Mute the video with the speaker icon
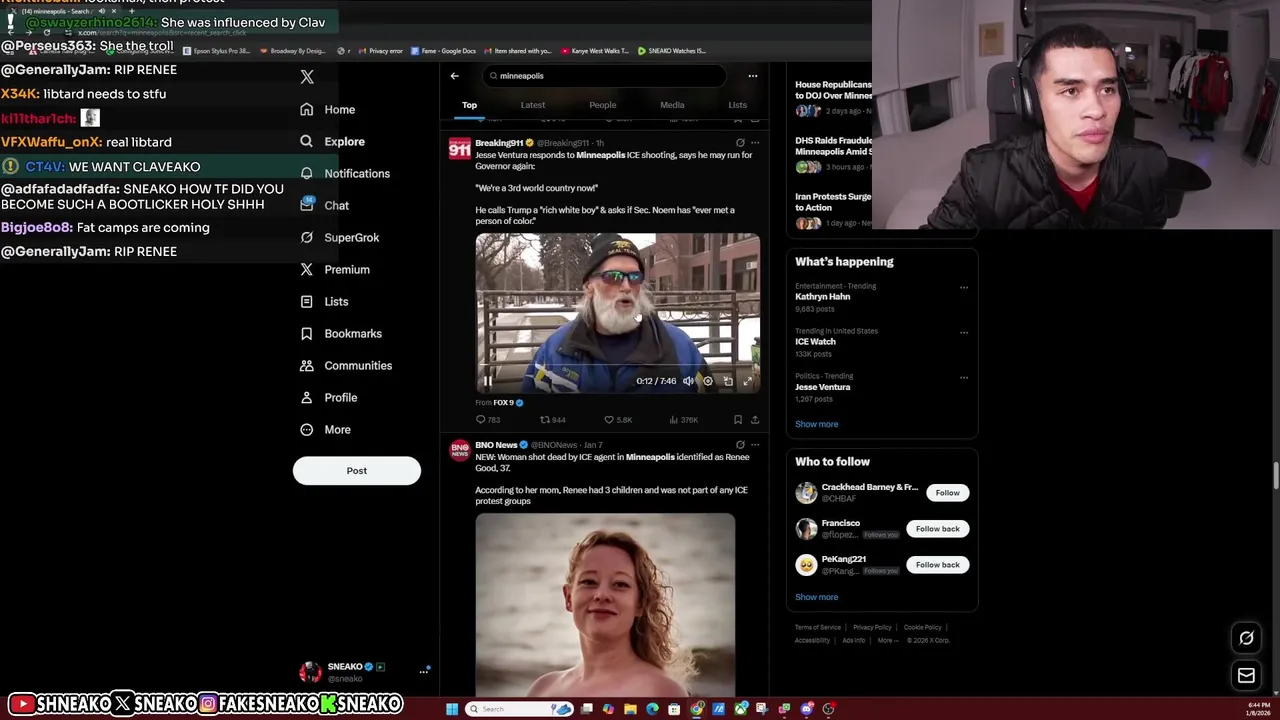This screenshot has width=1280, height=720. [x=688, y=381]
